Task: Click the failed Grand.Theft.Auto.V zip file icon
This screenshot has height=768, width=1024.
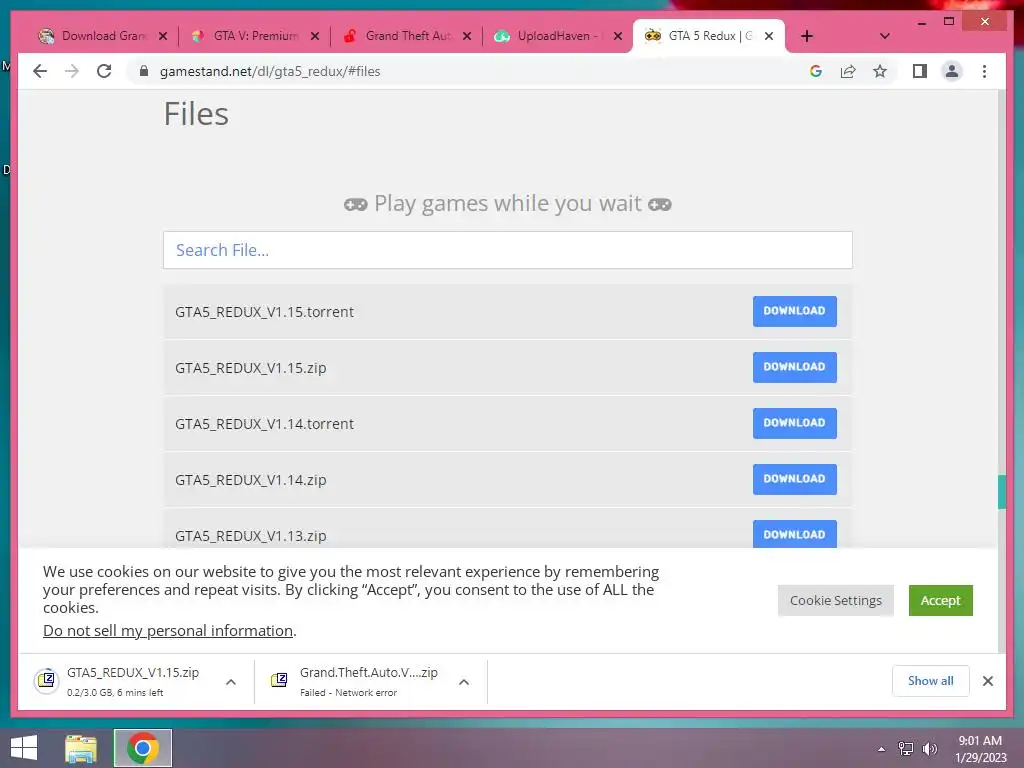Action: (x=279, y=680)
